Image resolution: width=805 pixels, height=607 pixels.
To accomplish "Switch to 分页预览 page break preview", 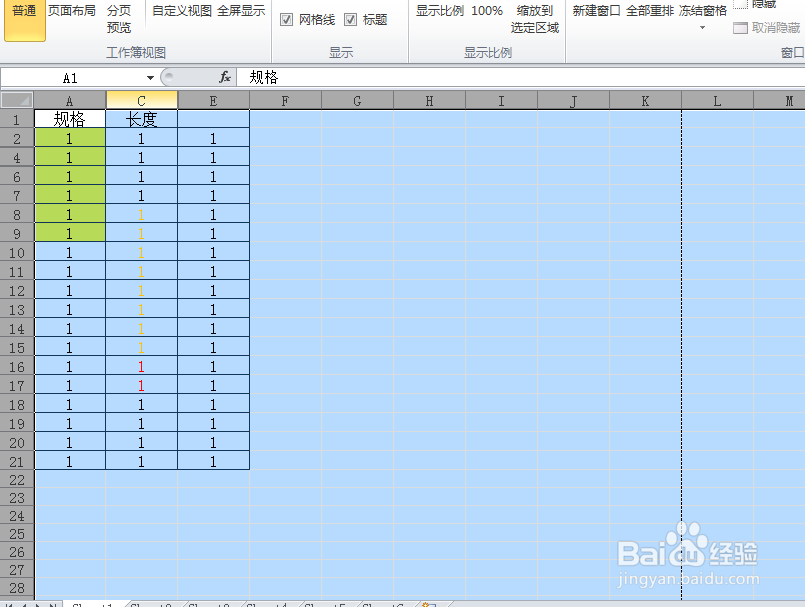I will coord(119,19).
